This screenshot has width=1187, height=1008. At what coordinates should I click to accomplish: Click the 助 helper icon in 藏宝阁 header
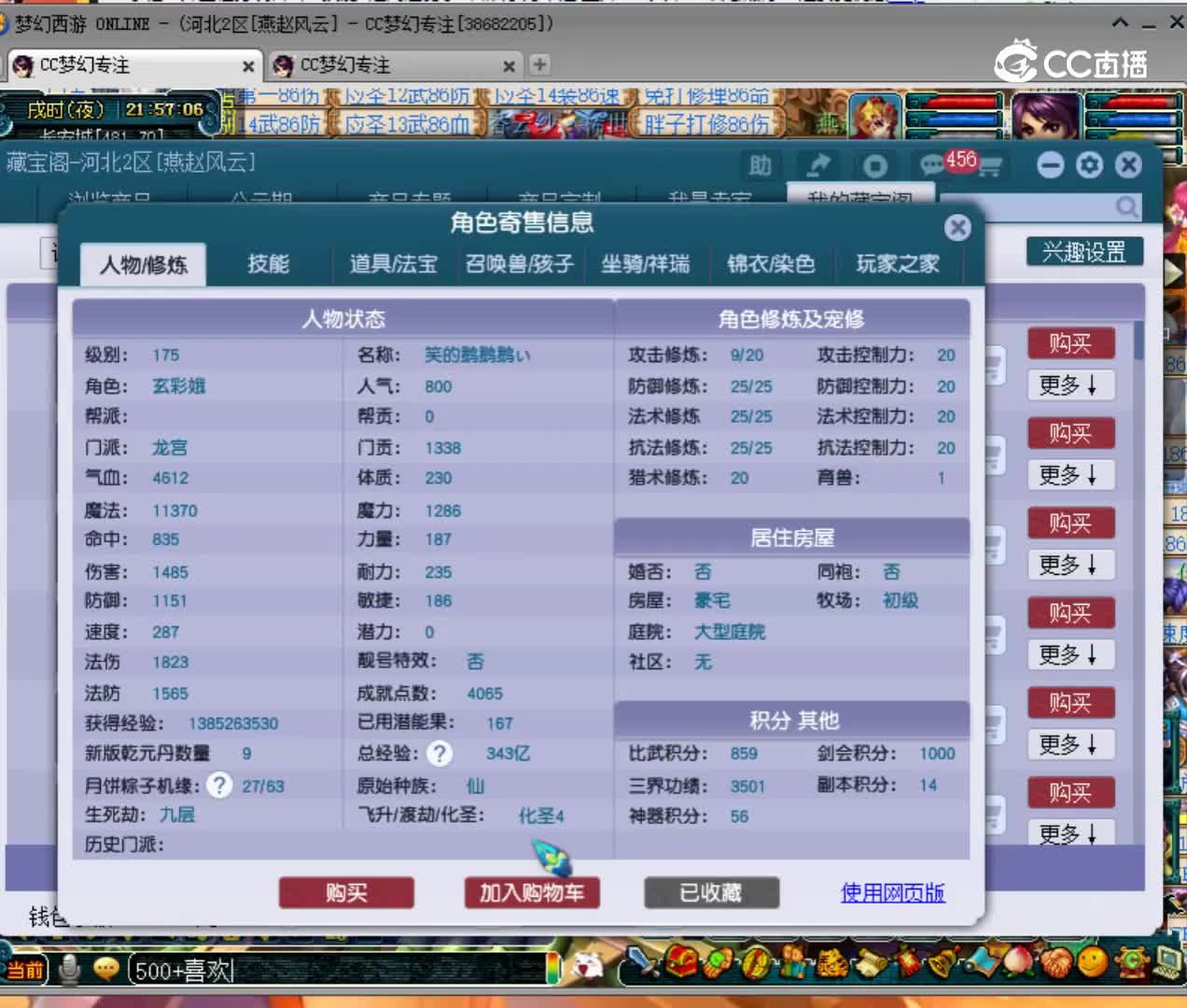point(761,166)
